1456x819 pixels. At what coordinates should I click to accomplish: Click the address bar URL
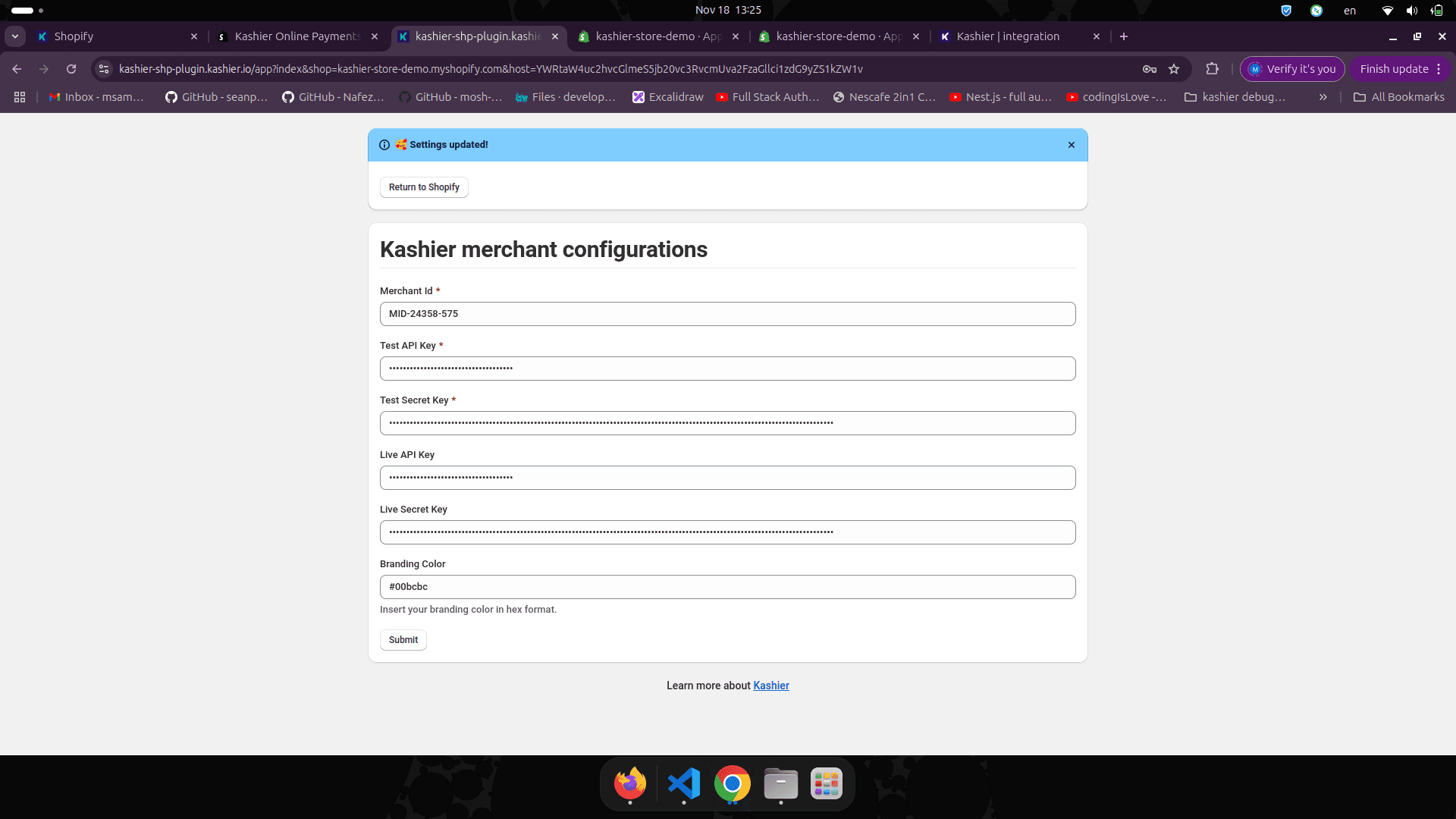(x=491, y=69)
